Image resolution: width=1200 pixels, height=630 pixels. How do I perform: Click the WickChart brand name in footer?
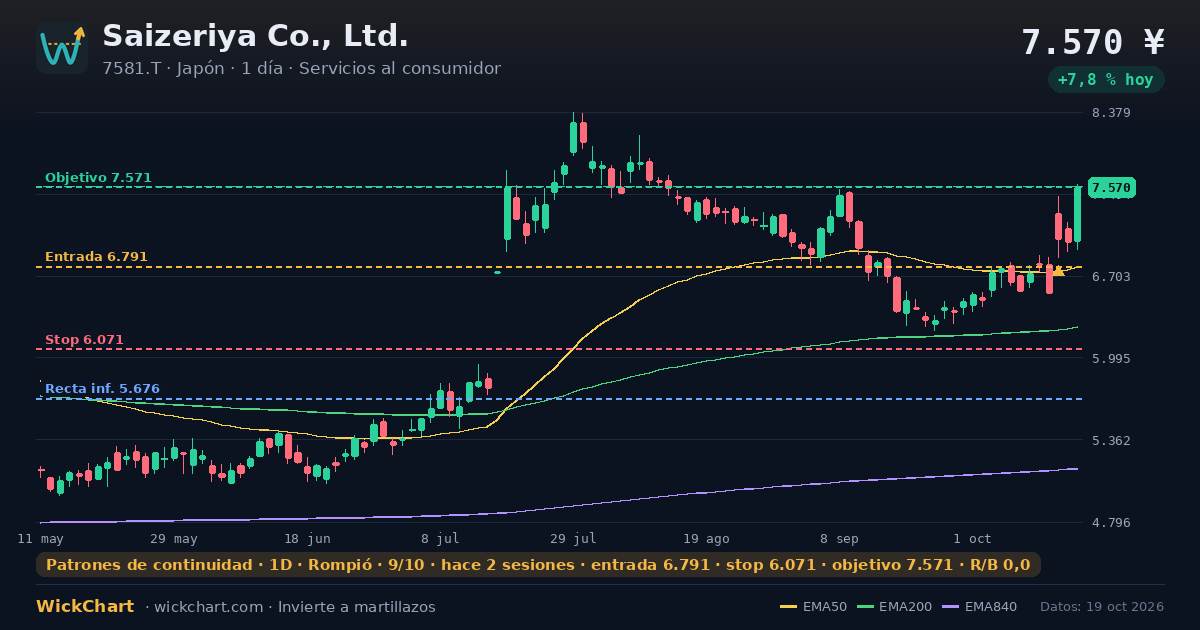[x=85, y=606]
